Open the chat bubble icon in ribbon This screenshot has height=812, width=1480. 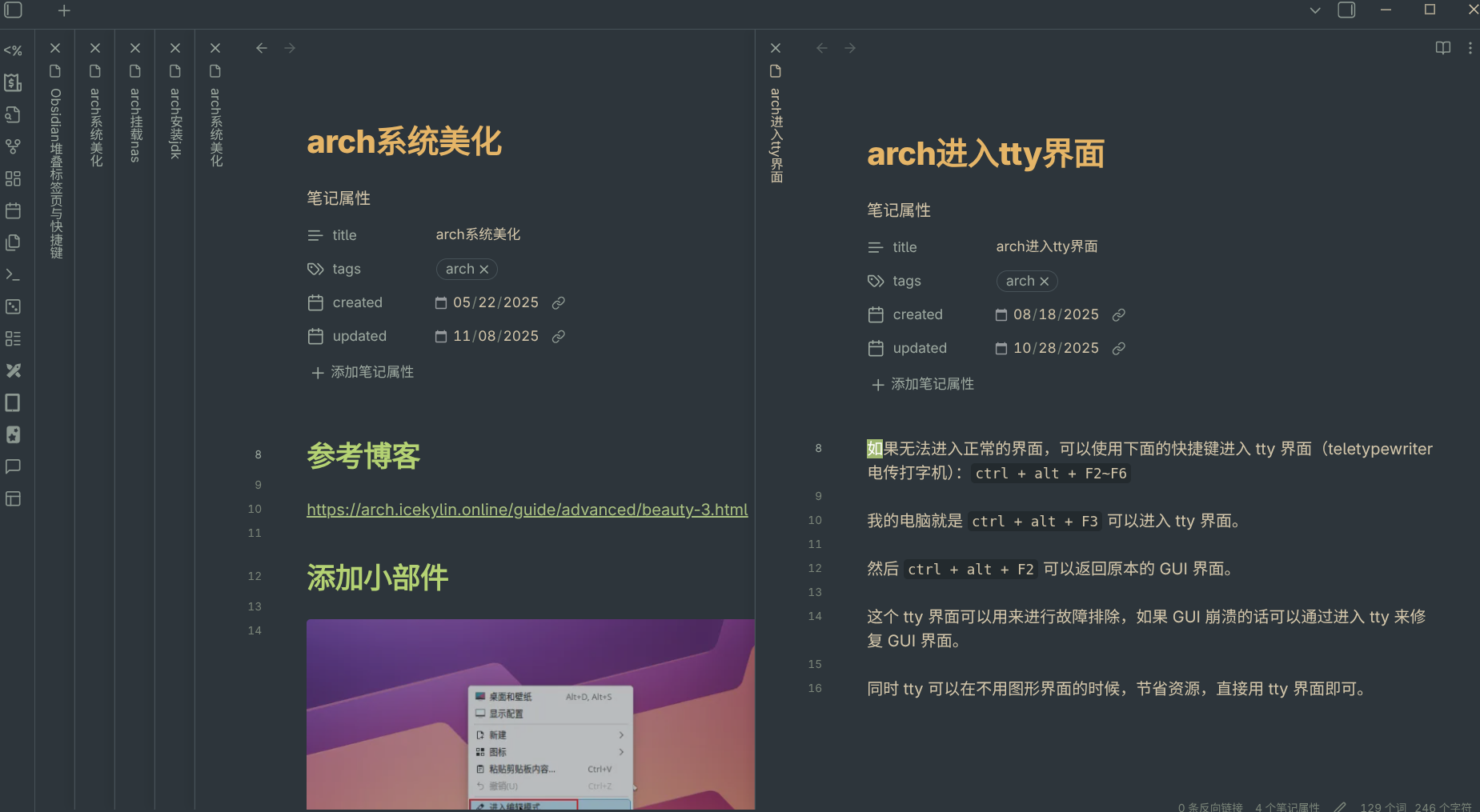tap(13, 466)
